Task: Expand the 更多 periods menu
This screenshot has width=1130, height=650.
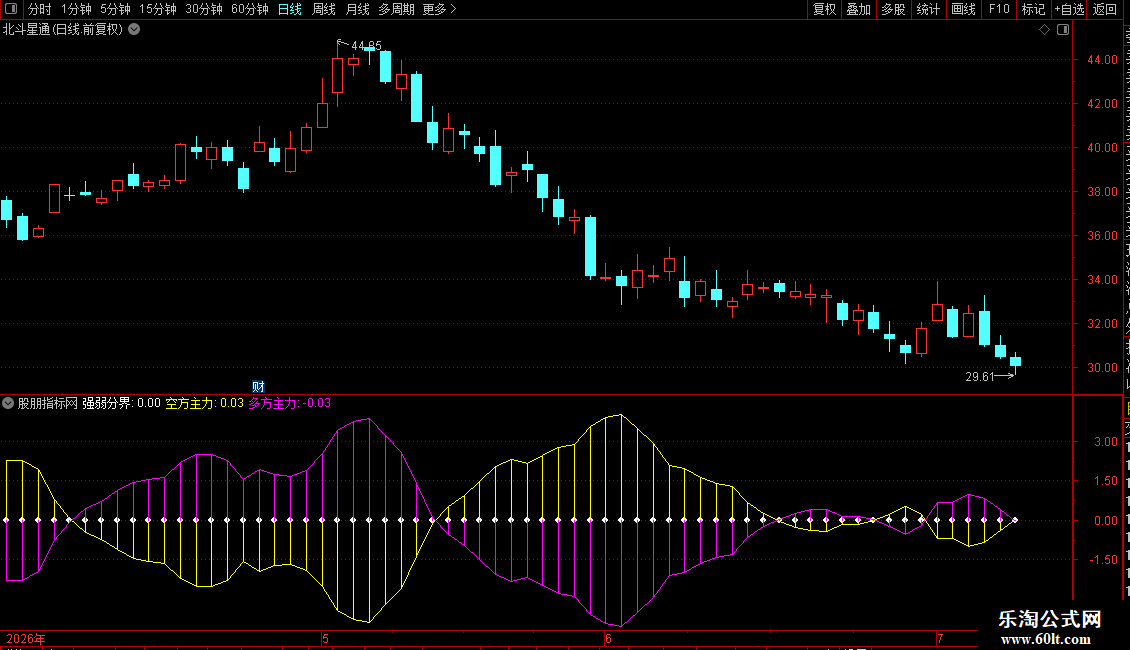Action: click(x=440, y=9)
